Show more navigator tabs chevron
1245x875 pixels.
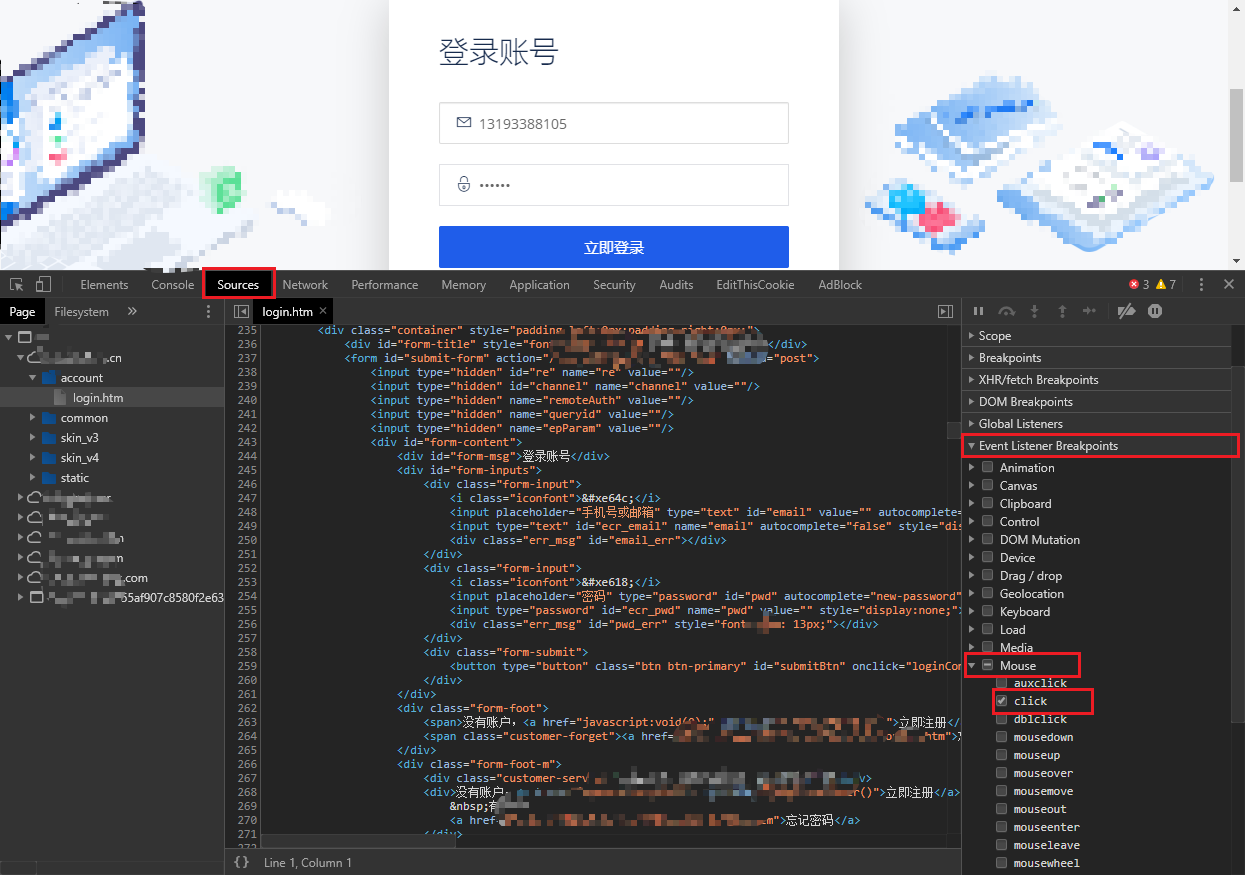tap(132, 312)
